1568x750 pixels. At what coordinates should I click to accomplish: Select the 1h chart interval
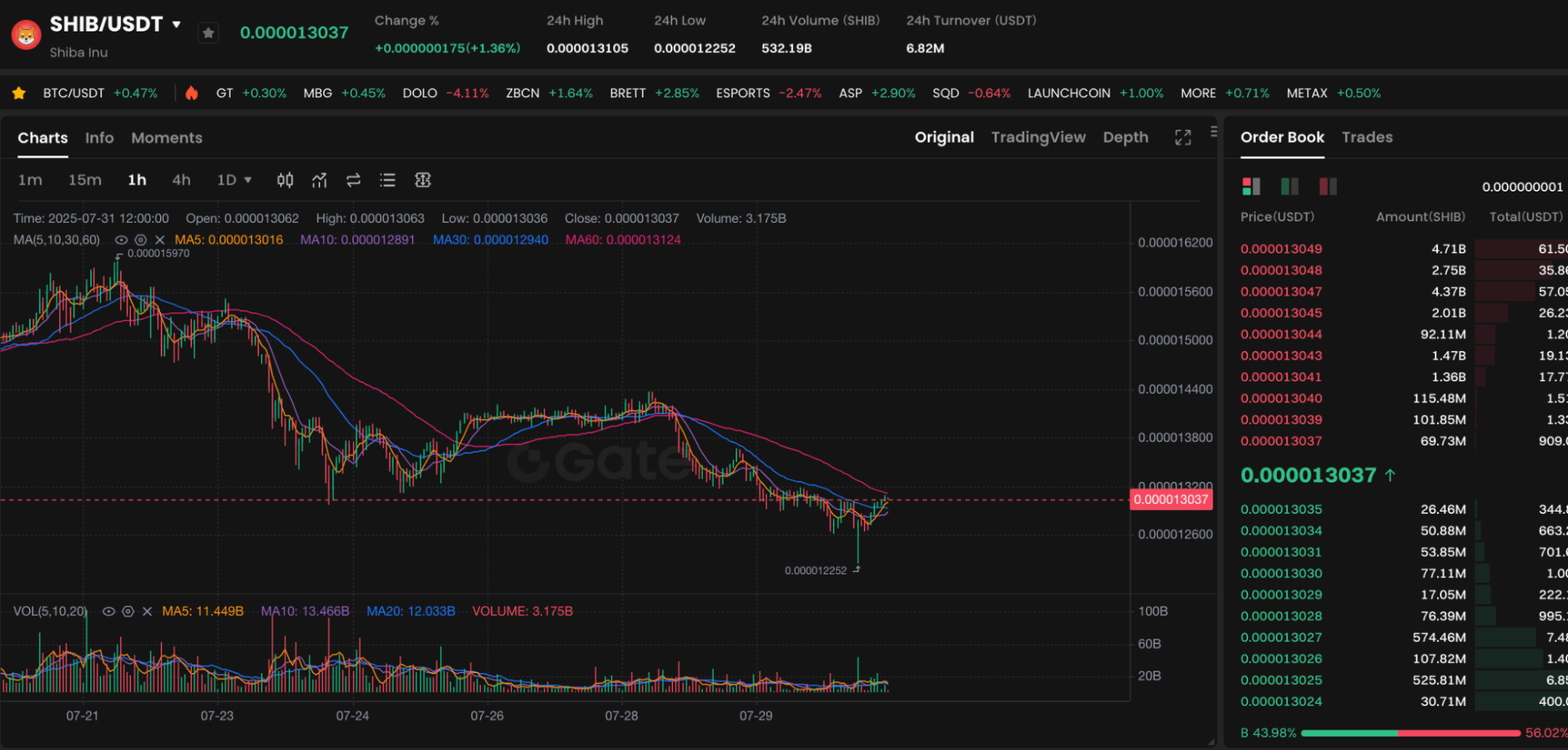[137, 180]
